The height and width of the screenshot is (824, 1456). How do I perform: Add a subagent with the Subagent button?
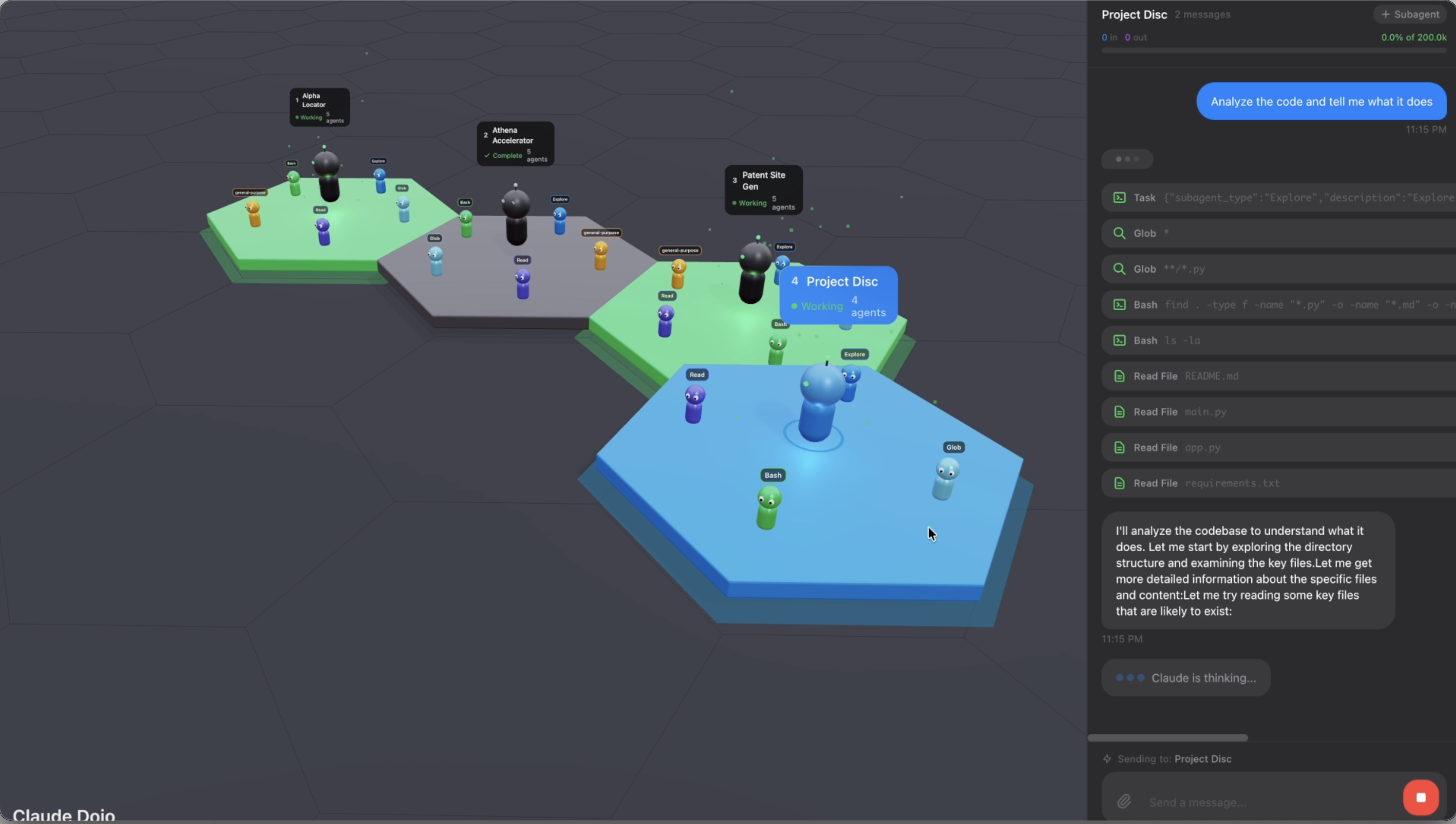pos(1410,14)
